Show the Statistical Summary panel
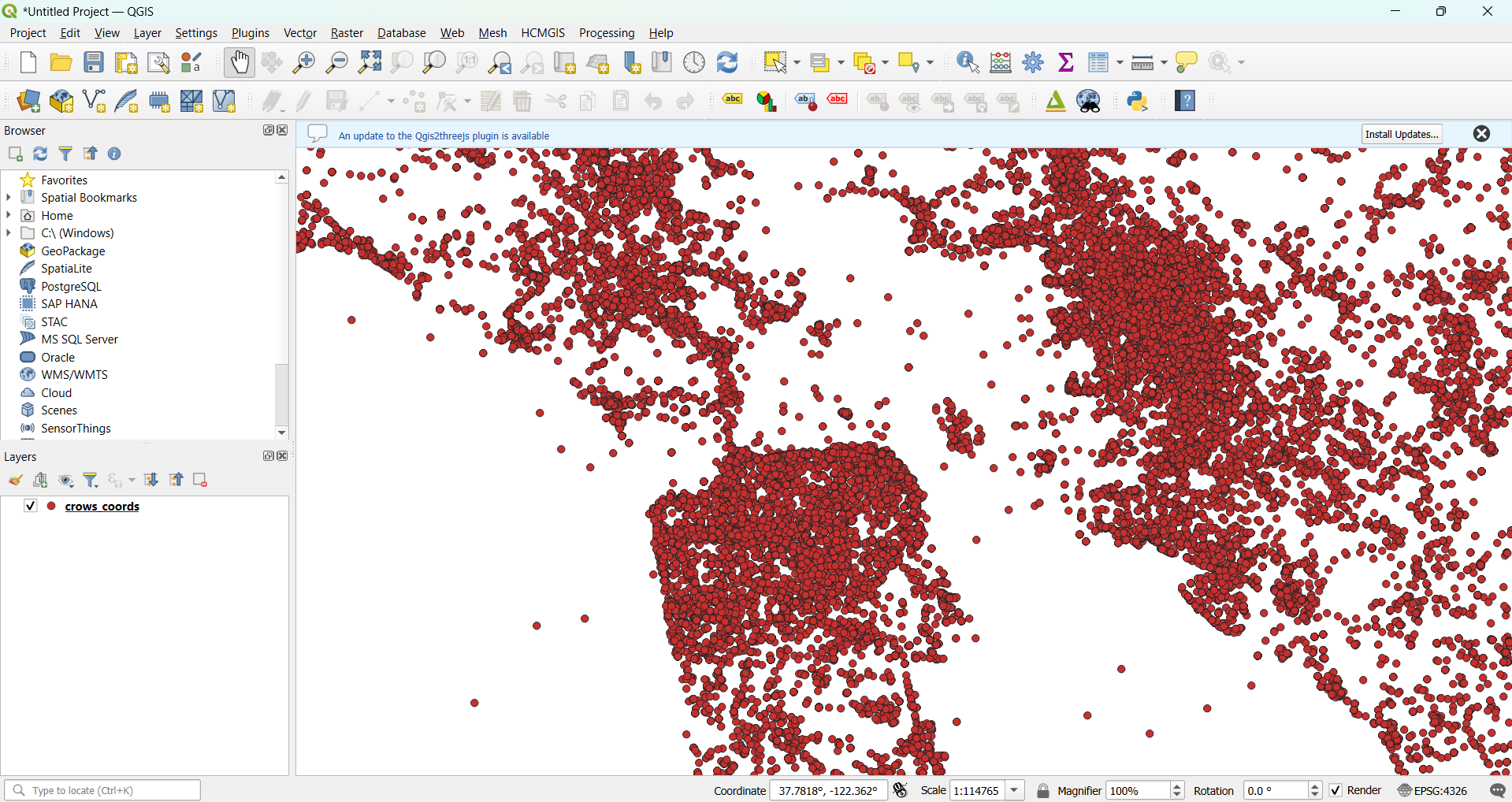 [x=1065, y=62]
